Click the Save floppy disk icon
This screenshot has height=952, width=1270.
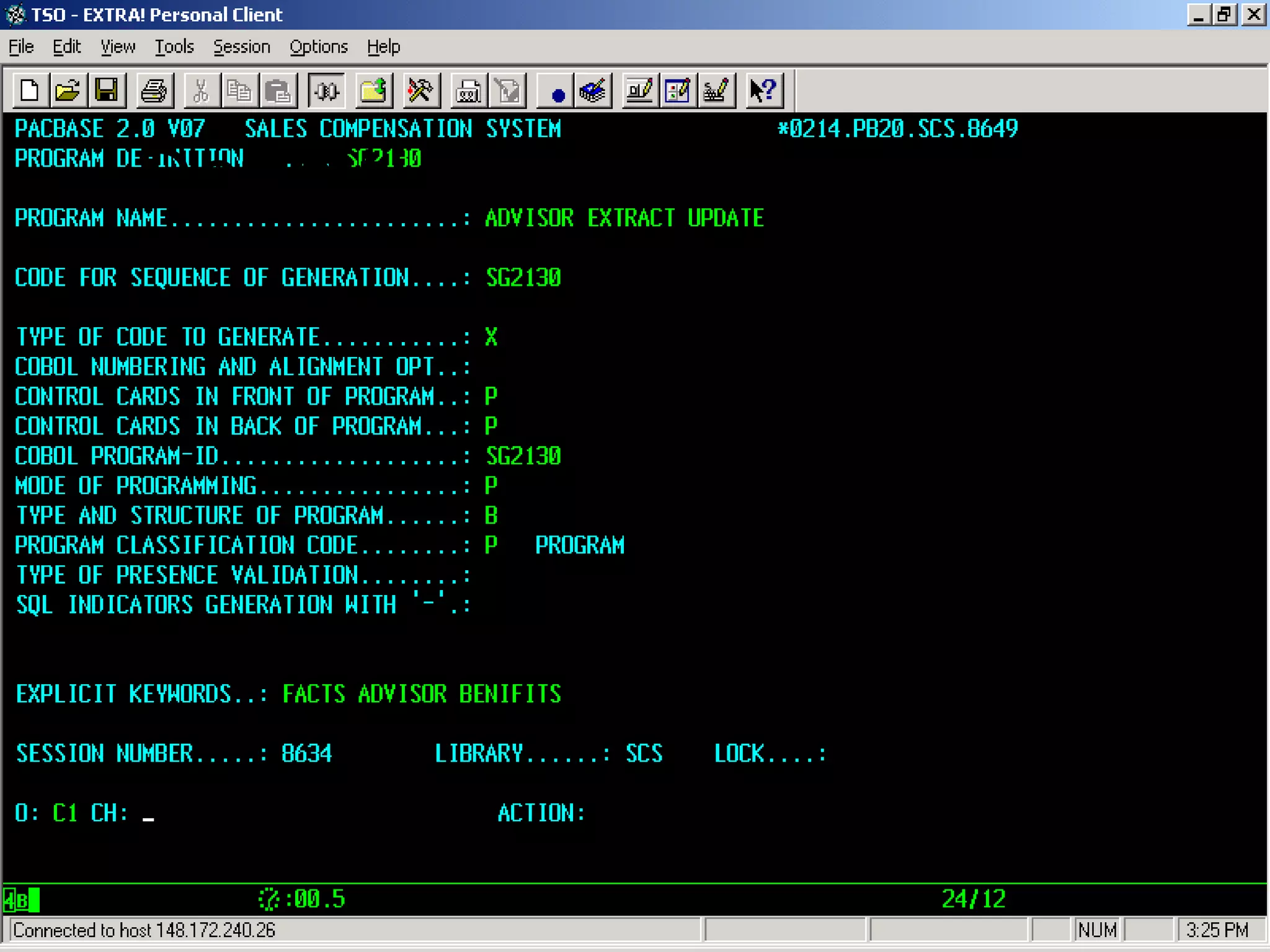(106, 91)
